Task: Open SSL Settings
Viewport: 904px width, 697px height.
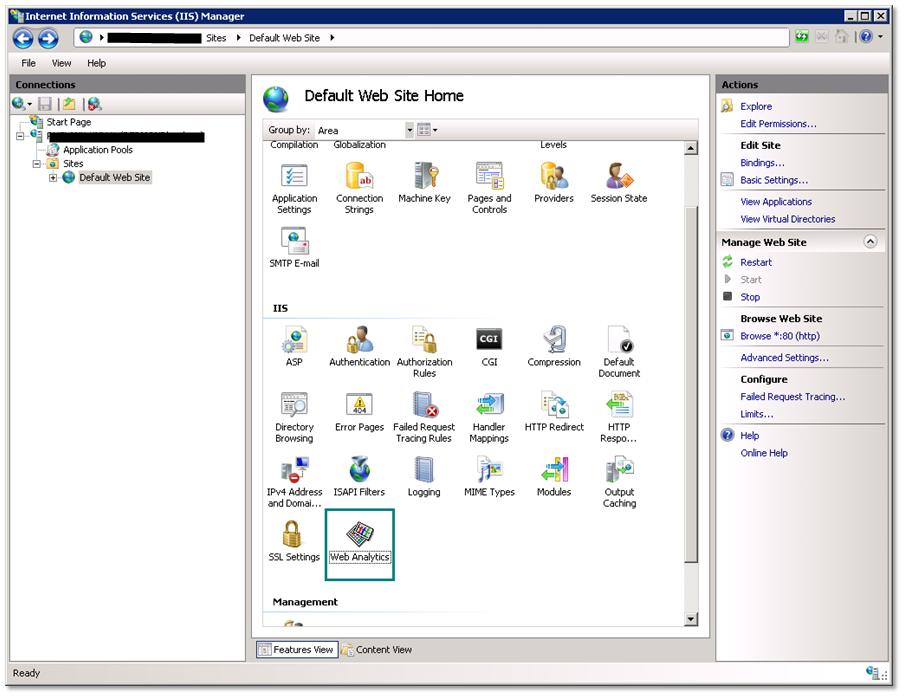Action: point(294,540)
